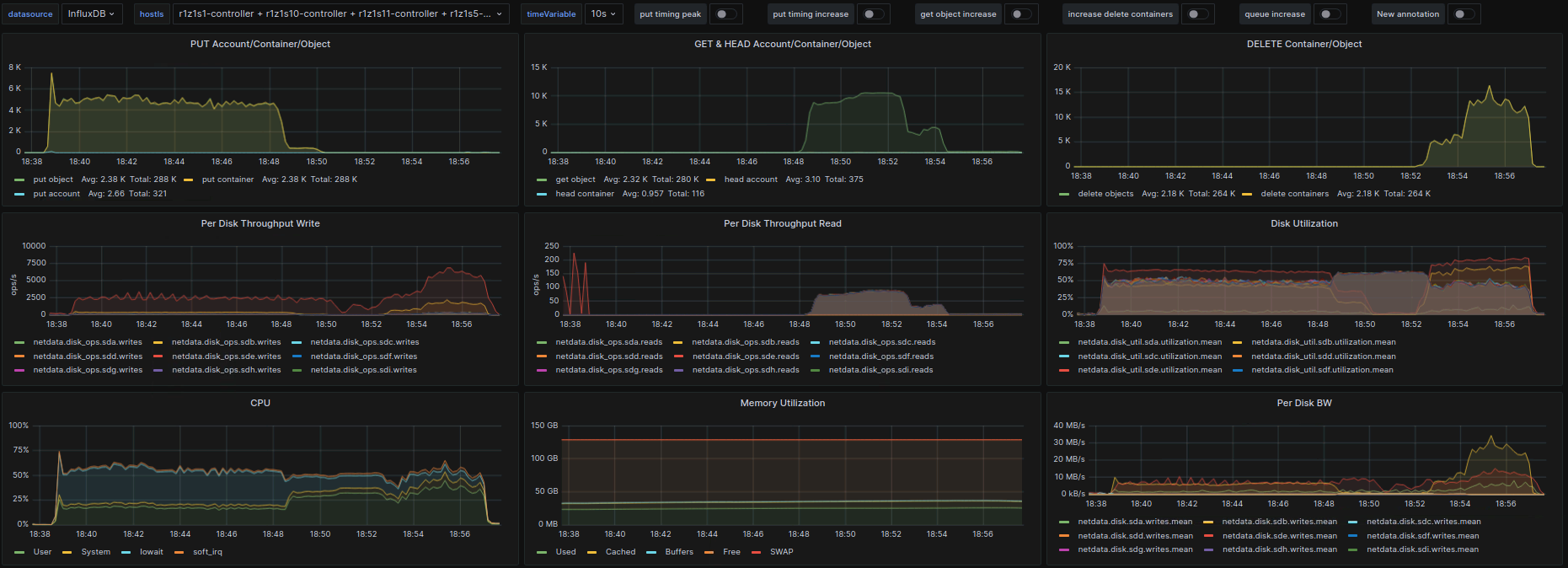Switch on increase delete containers toggle
The height and width of the screenshot is (568, 1568).
point(1196,14)
